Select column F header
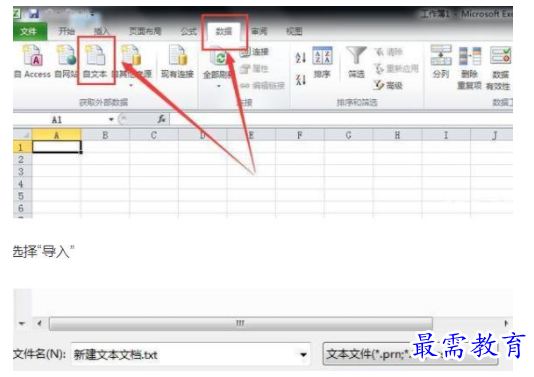The image size is (534, 377). (x=300, y=135)
